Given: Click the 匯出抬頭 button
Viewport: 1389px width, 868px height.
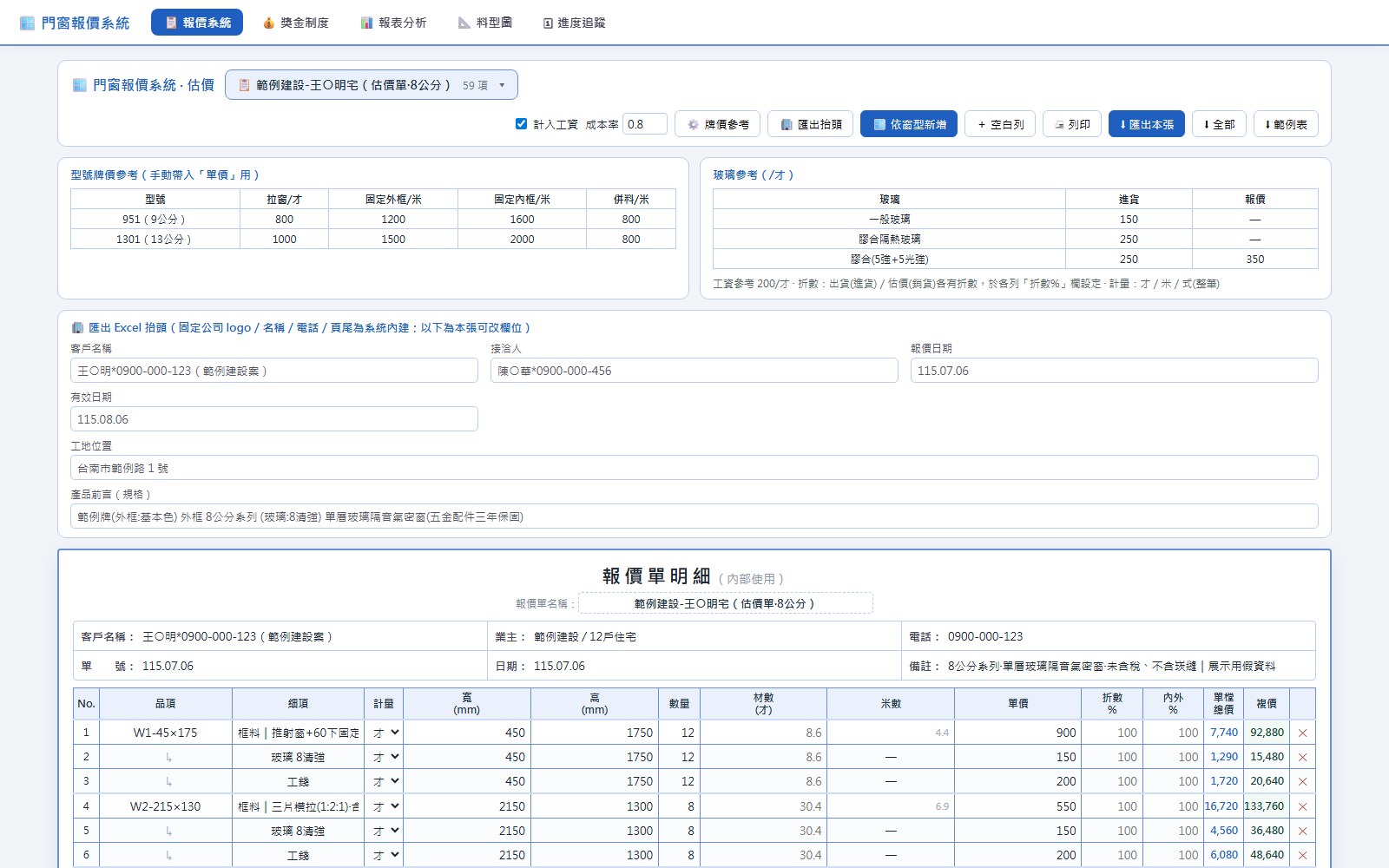Looking at the screenshot, I should [x=811, y=124].
